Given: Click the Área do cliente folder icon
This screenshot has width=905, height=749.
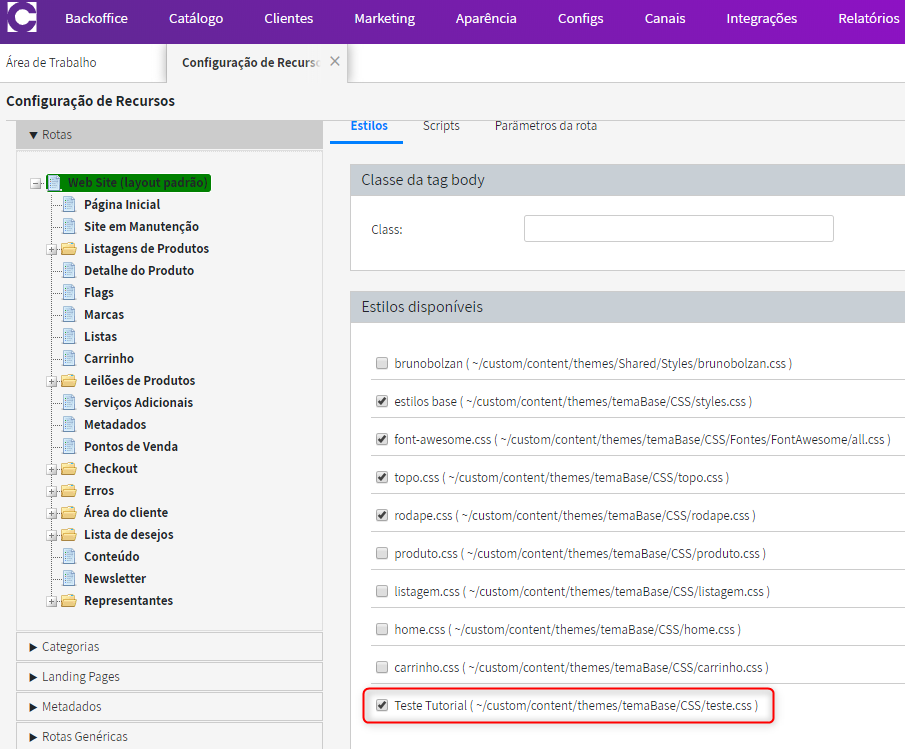Looking at the screenshot, I should tap(69, 512).
